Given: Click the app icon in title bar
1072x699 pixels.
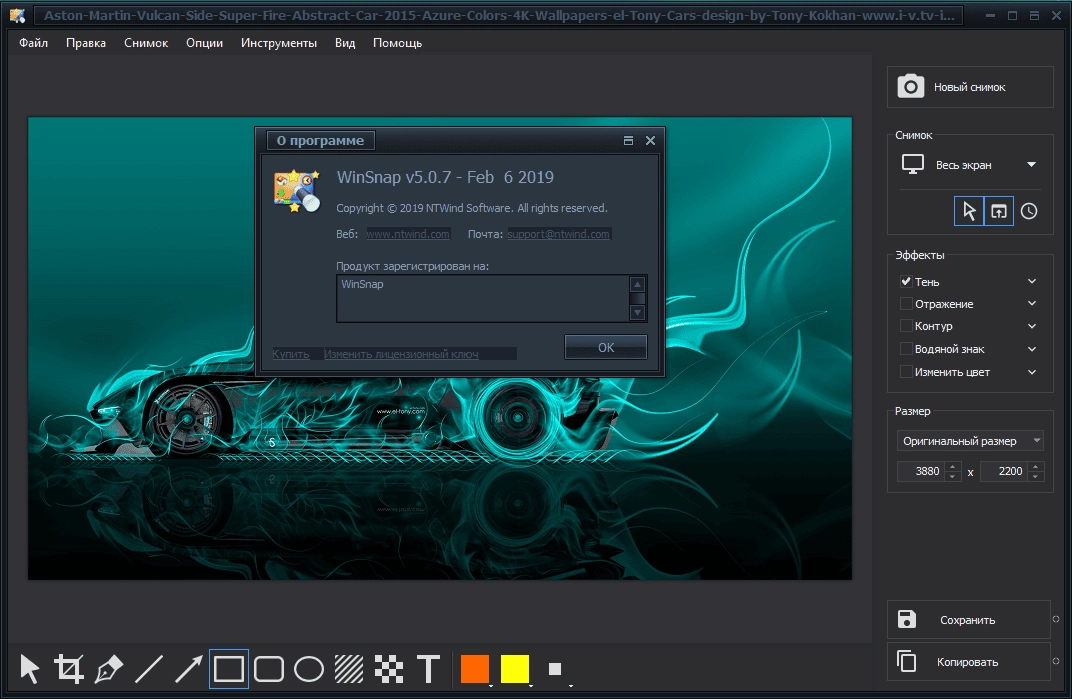Looking at the screenshot, I should point(17,15).
